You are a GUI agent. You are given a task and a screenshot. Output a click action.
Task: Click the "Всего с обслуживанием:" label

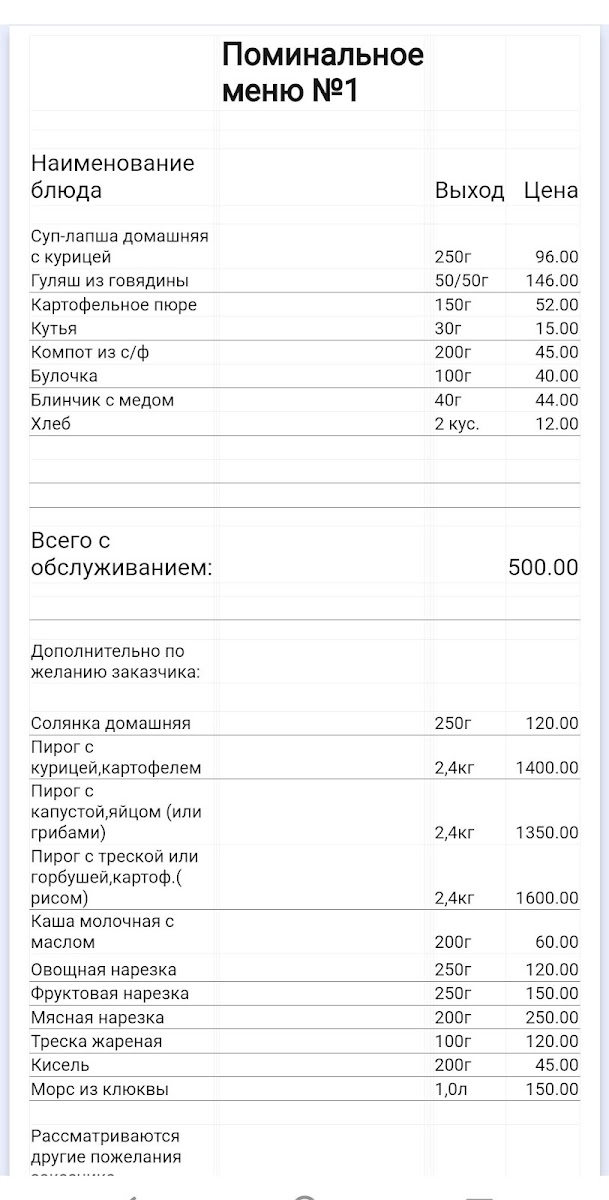122,554
